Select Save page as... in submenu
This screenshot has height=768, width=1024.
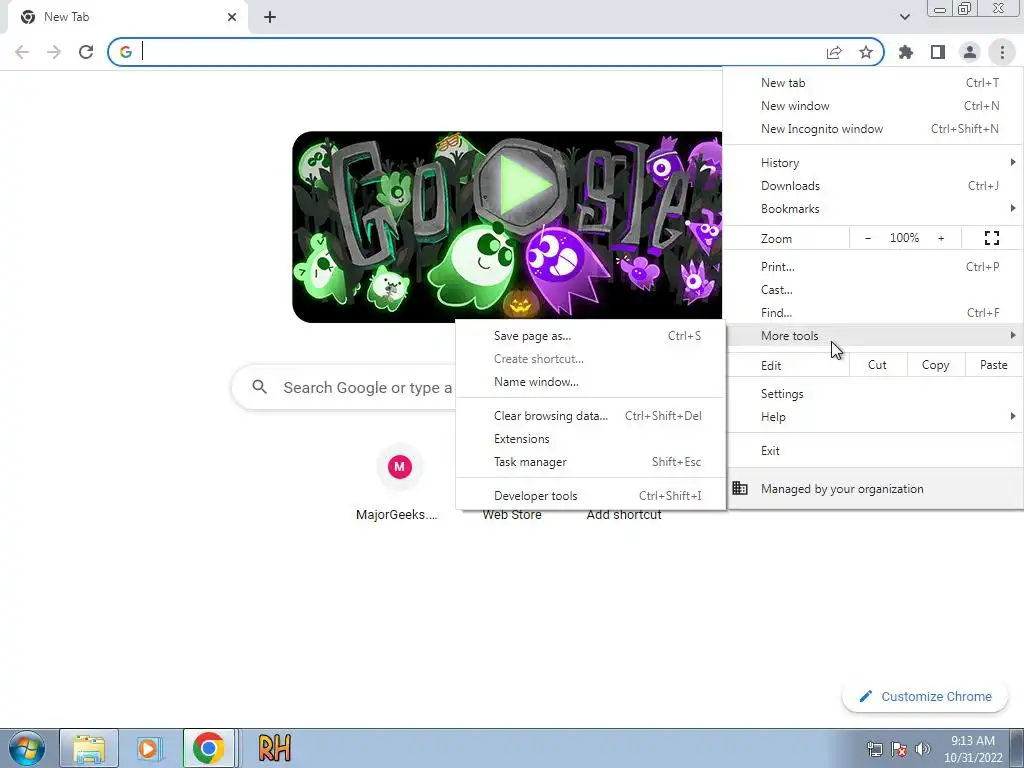pyautogui.click(x=590, y=336)
